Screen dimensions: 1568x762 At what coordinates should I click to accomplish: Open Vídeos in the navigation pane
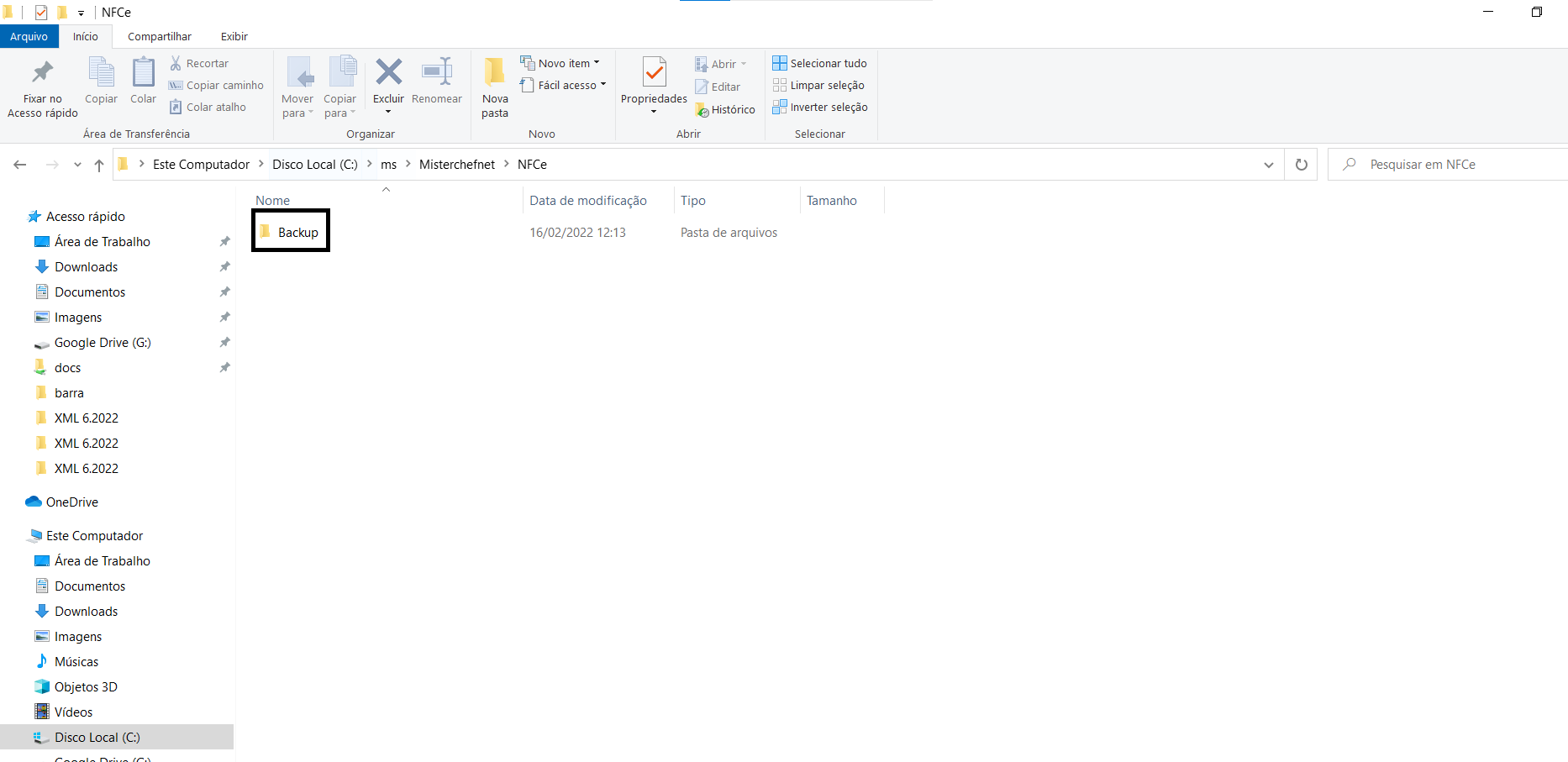click(x=64, y=712)
